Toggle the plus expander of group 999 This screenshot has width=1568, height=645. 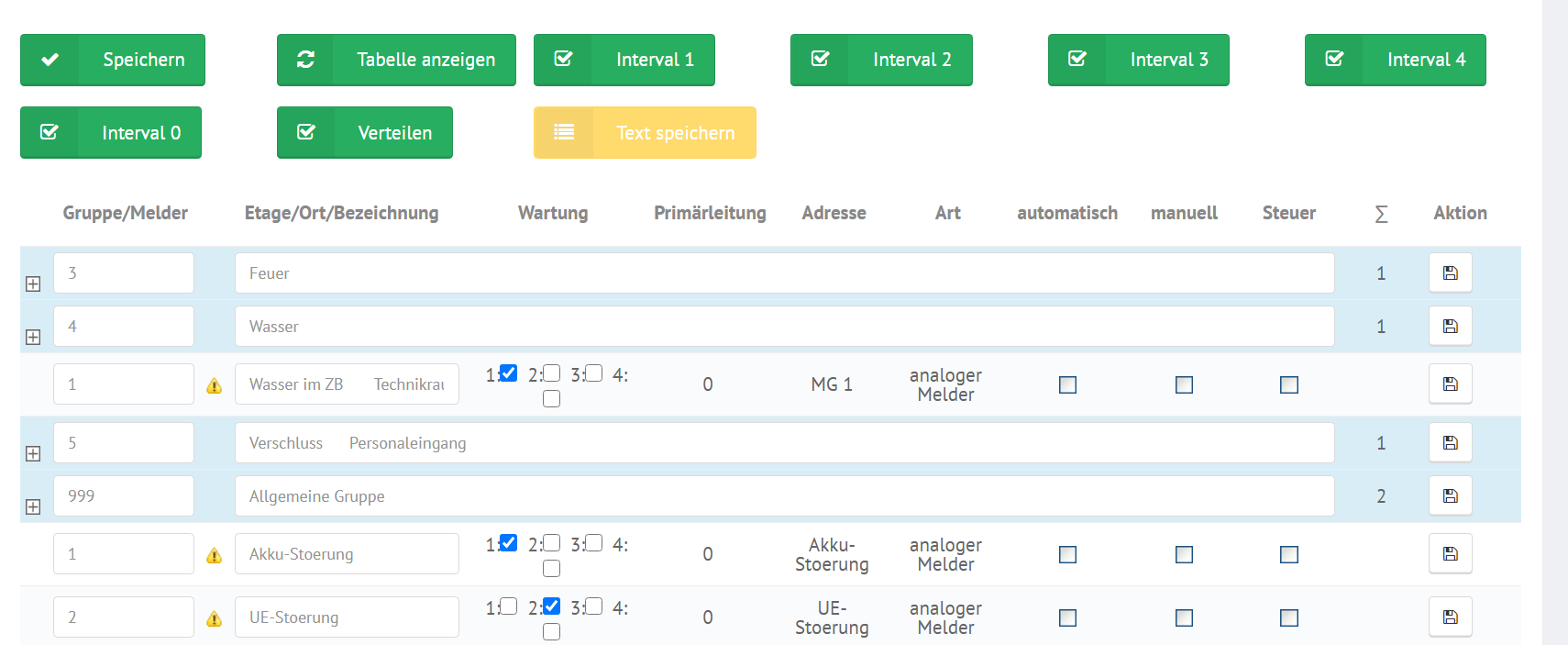pos(33,507)
